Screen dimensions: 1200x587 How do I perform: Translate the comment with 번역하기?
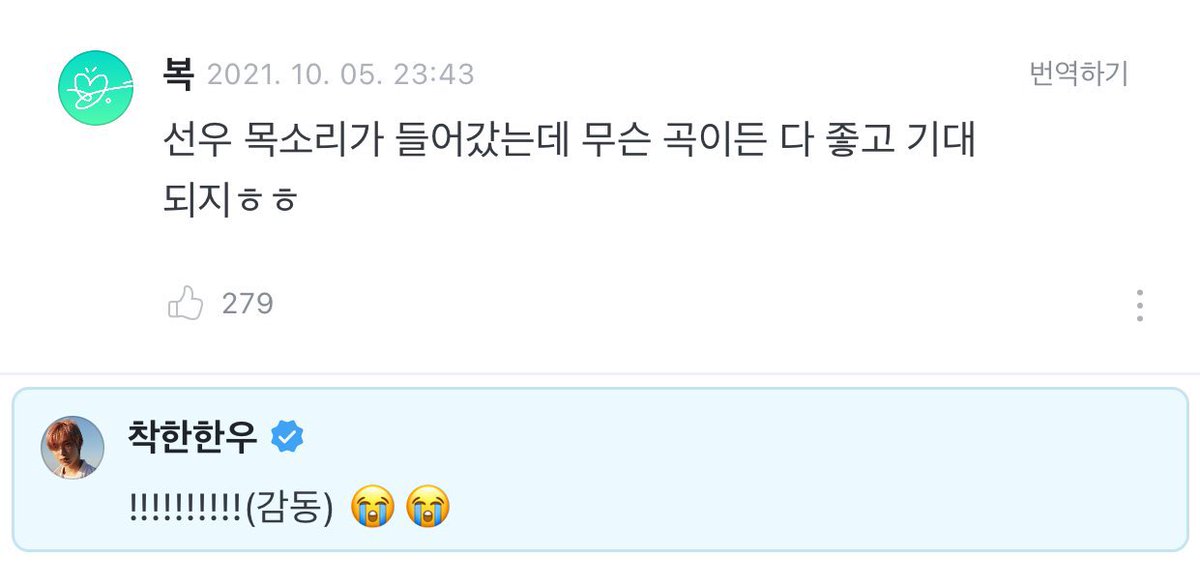pyautogui.click(x=1078, y=74)
